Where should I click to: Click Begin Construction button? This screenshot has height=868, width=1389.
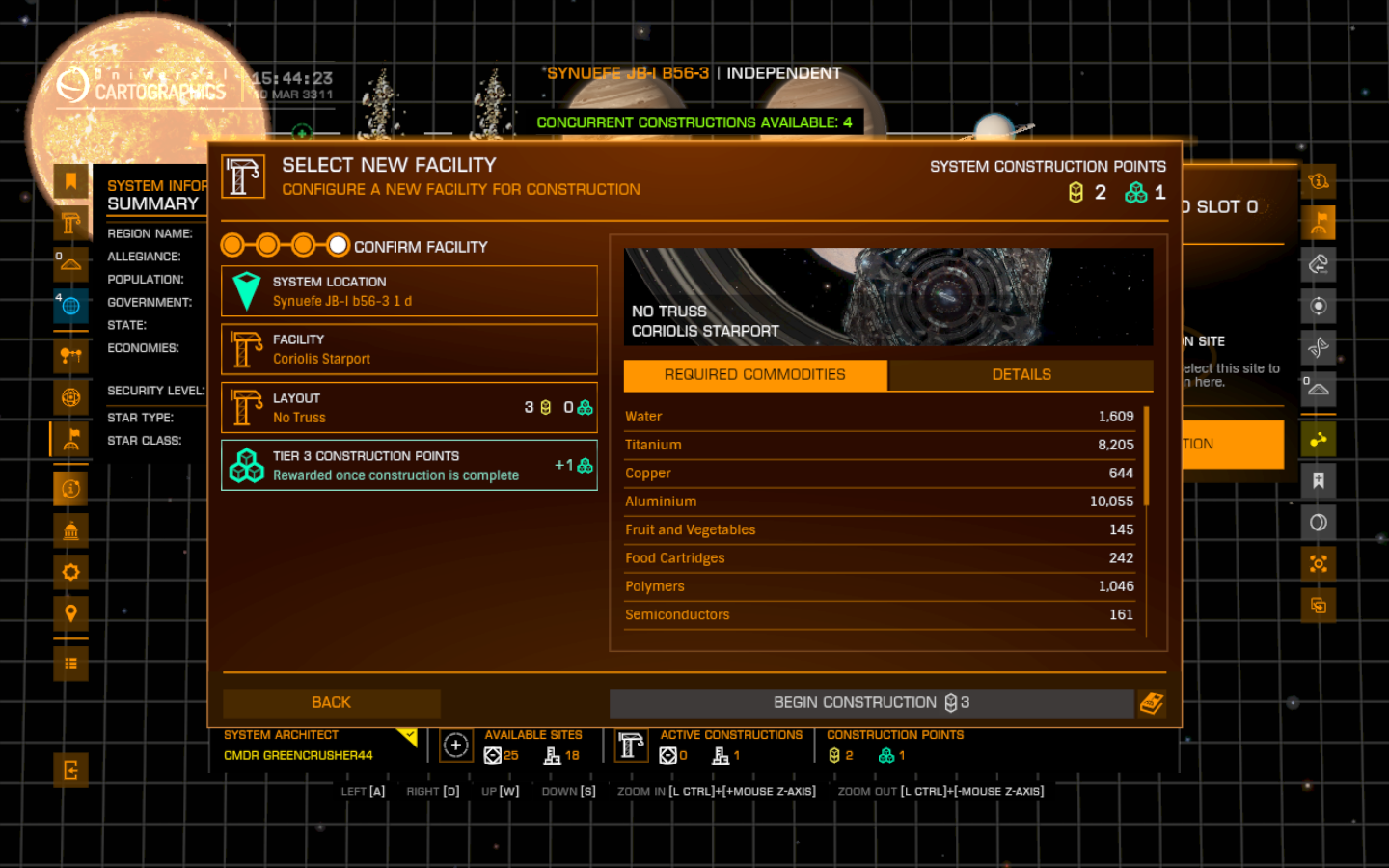coord(871,703)
